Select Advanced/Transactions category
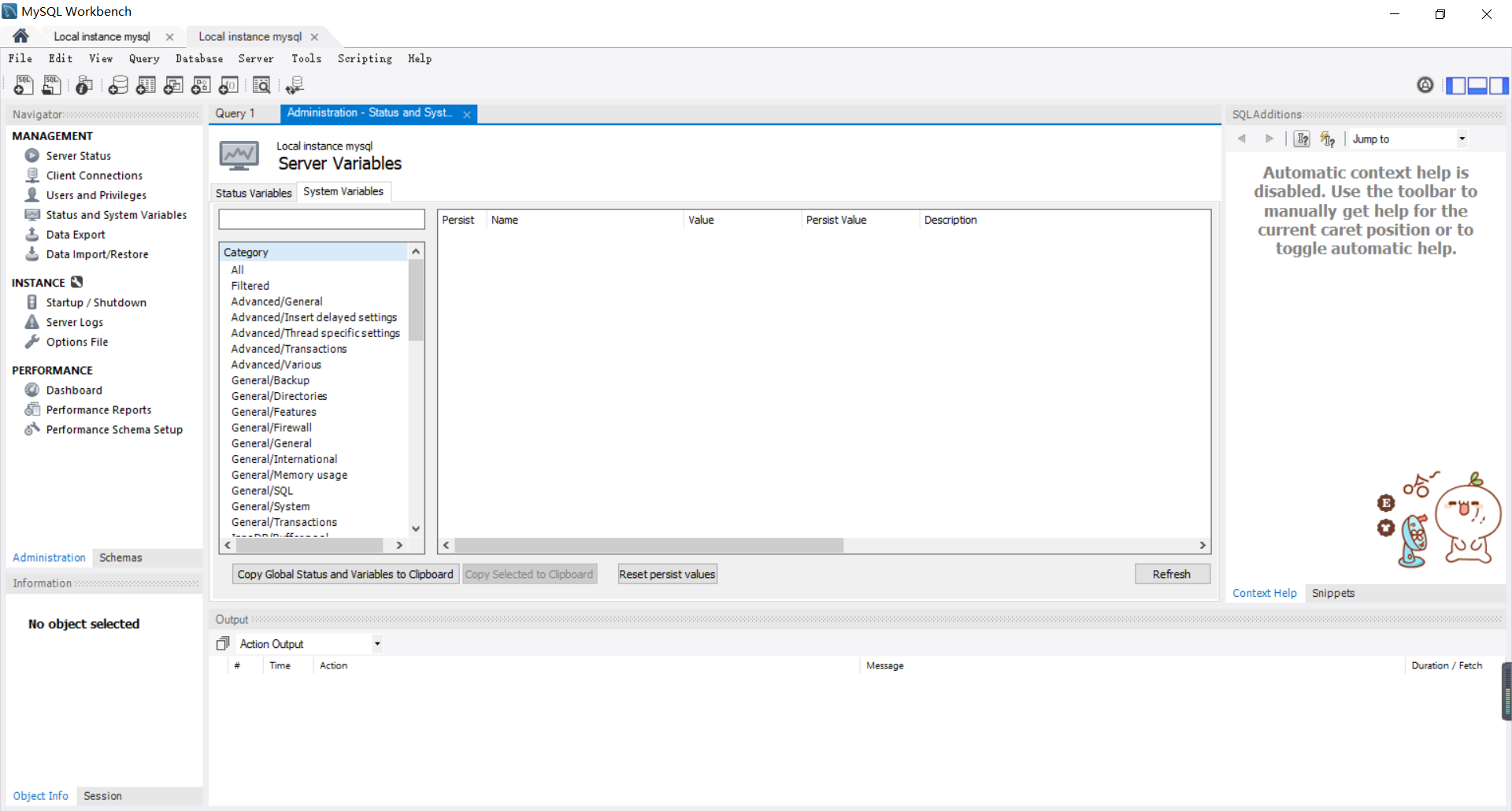This screenshot has width=1512, height=811. [289, 349]
